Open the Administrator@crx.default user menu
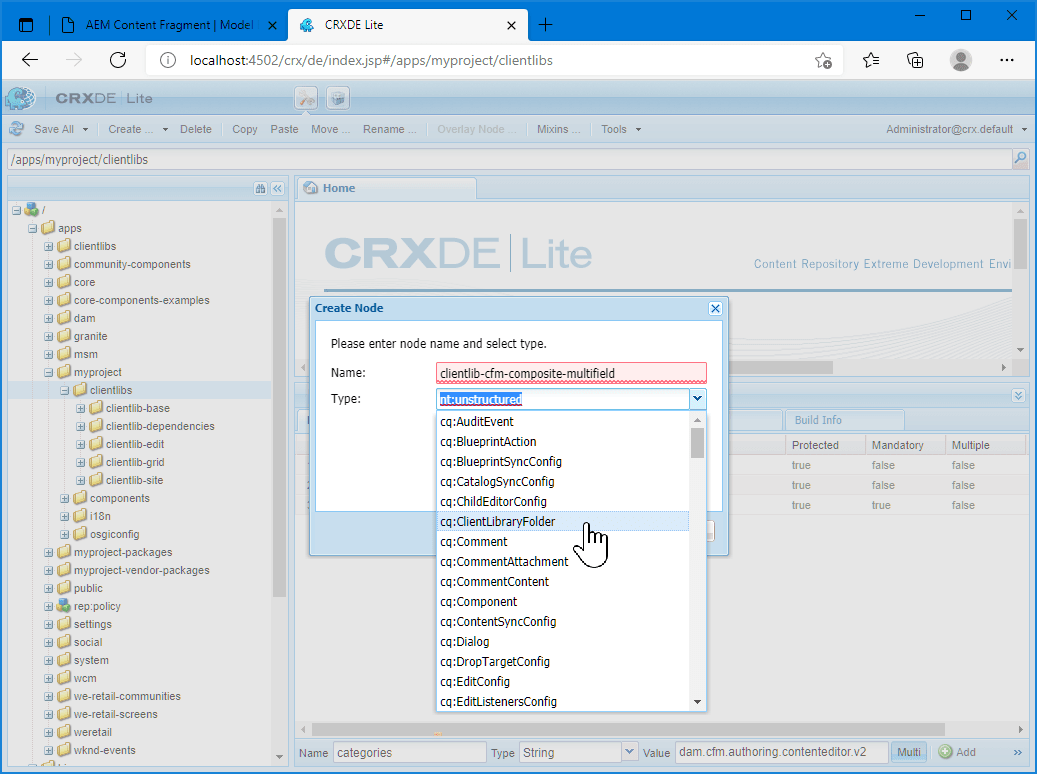The height and width of the screenshot is (774, 1037). pyautogui.click(x=956, y=130)
